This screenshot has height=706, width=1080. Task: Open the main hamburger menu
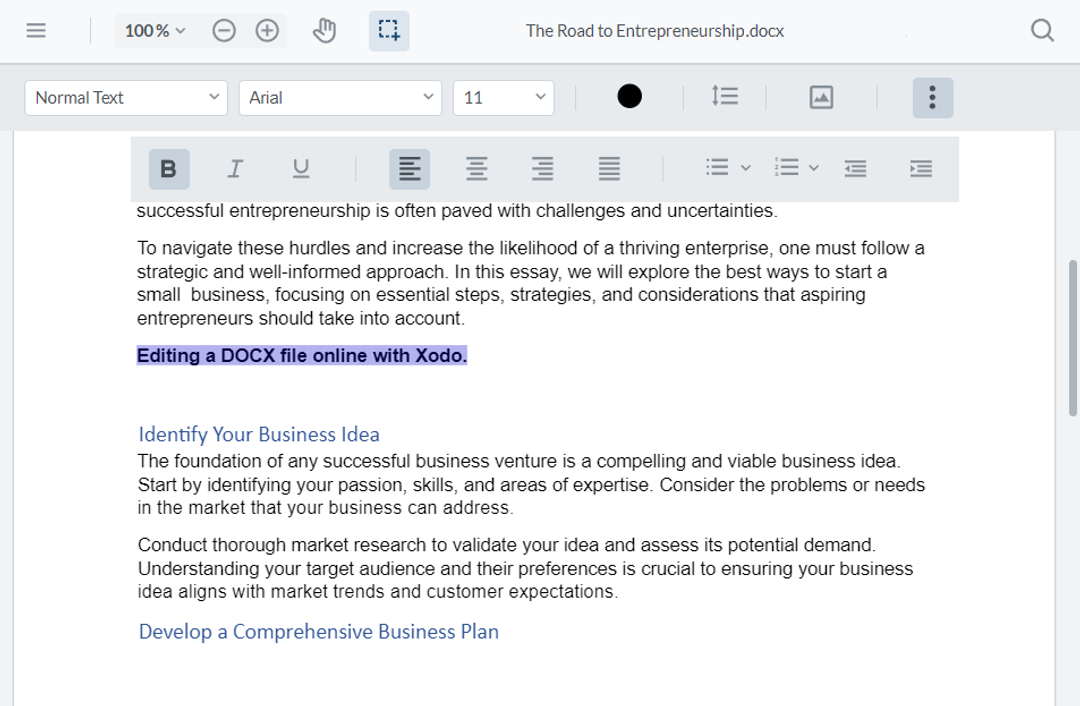[36, 30]
